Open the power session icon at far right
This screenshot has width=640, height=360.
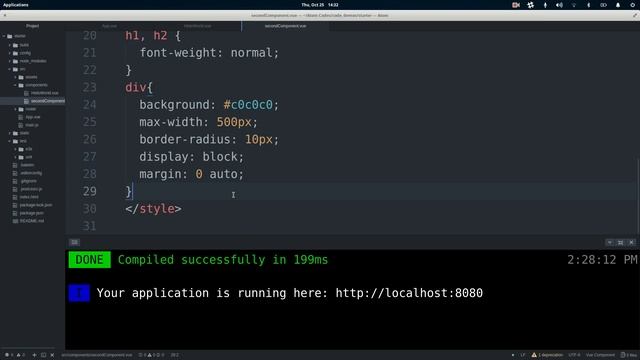[x=632, y=5]
